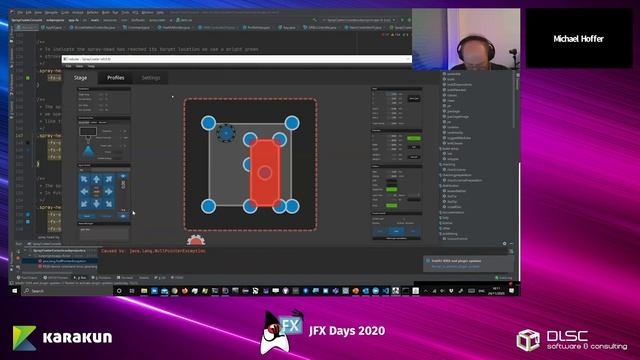Open the Stage tab
Viewport: 640px width, 360px height.
click(x=80, y=78)
